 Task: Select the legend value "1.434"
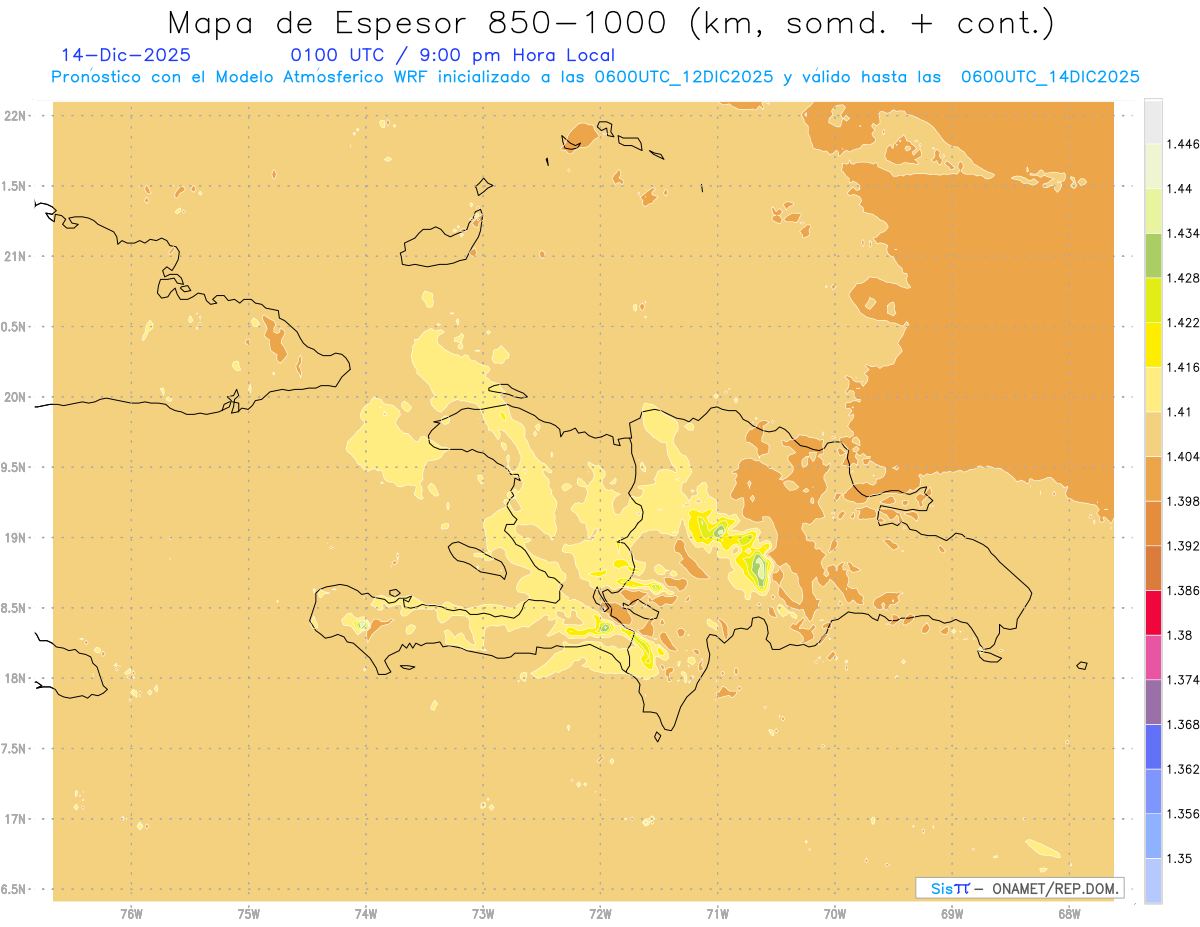[x=1183, y=233]
